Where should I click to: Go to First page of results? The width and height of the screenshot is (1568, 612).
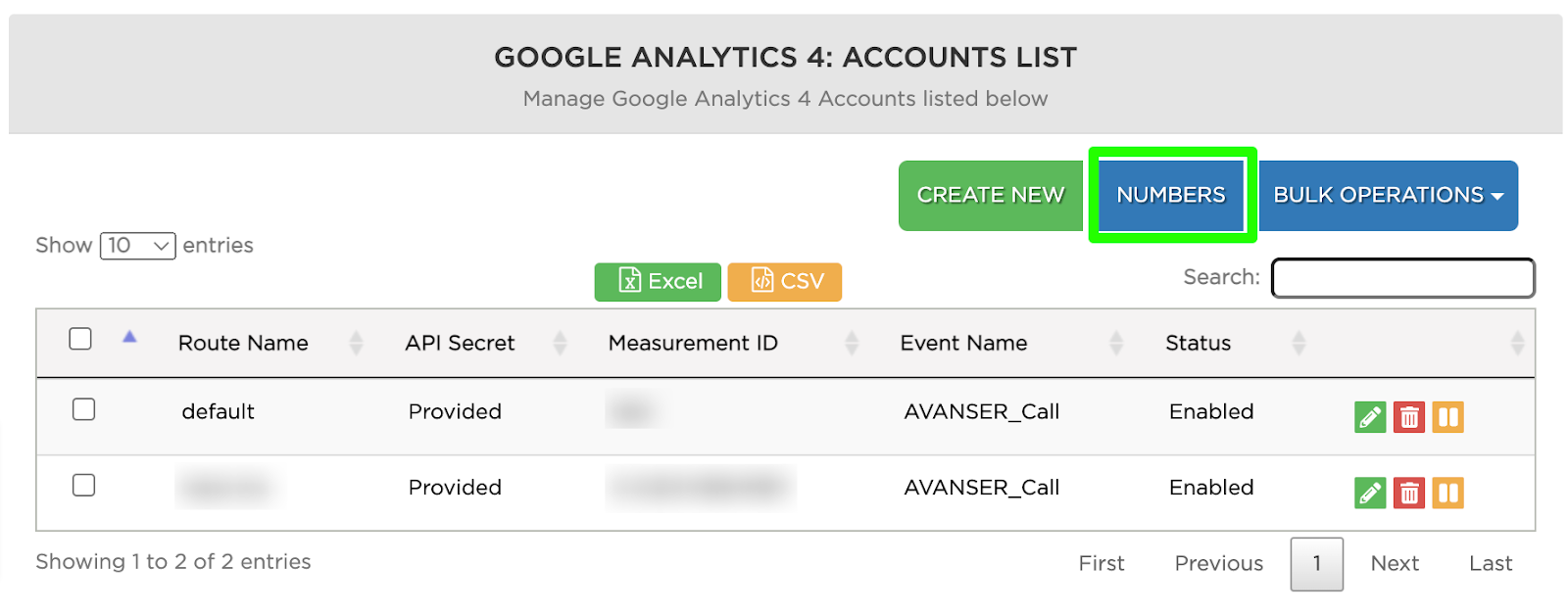click(x=1102, y=564)
